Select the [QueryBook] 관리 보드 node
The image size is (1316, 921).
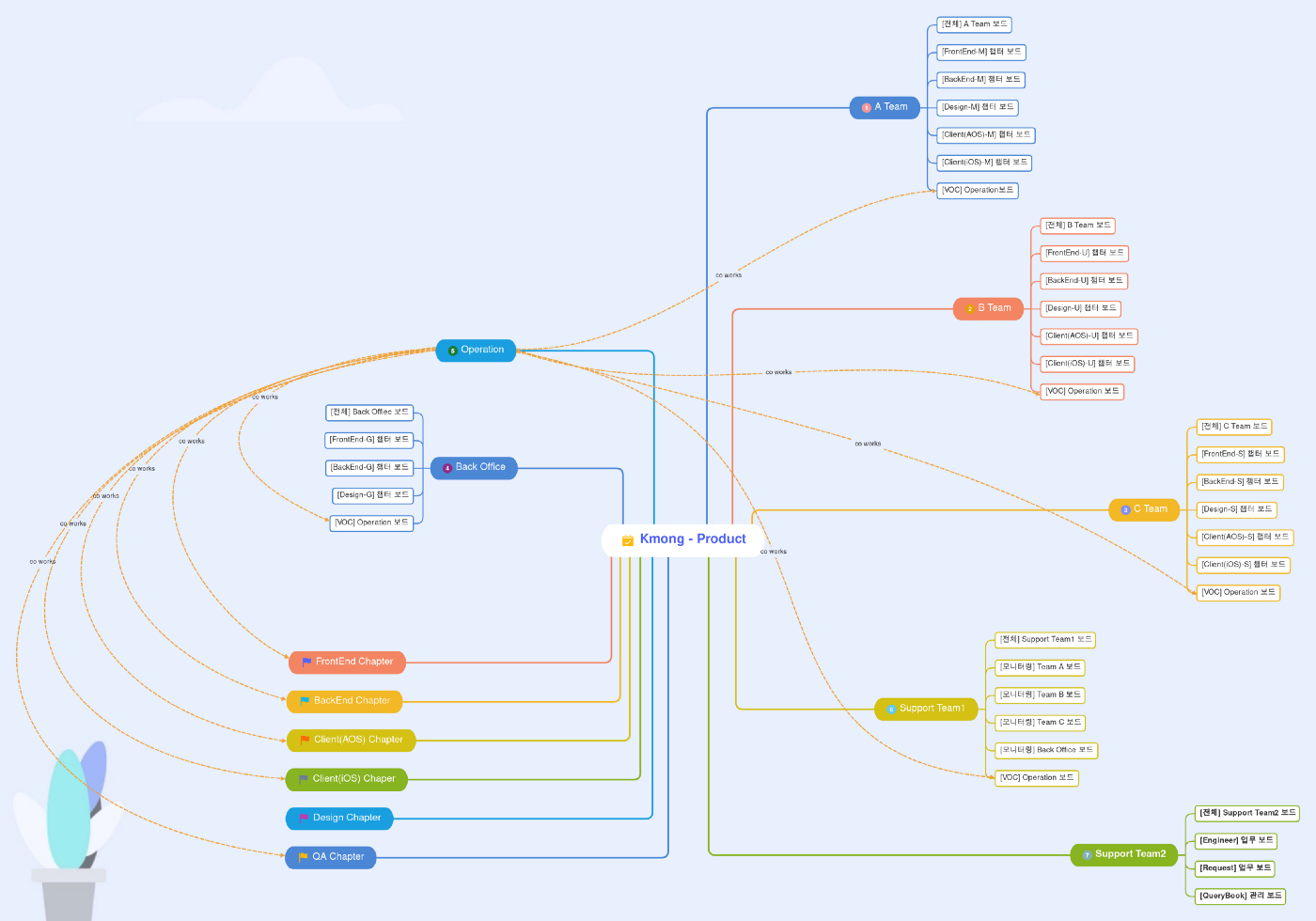pyautogui.click(x=1241, y=896)
